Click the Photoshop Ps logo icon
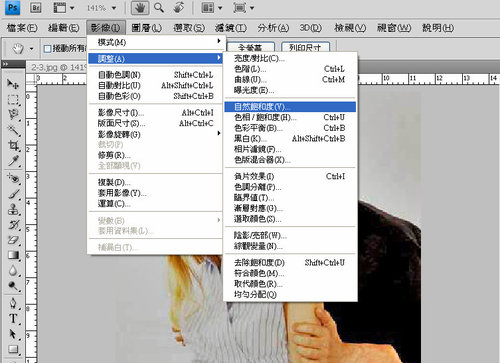Screen dimensions: 500x363 click(x=13, y=8)
